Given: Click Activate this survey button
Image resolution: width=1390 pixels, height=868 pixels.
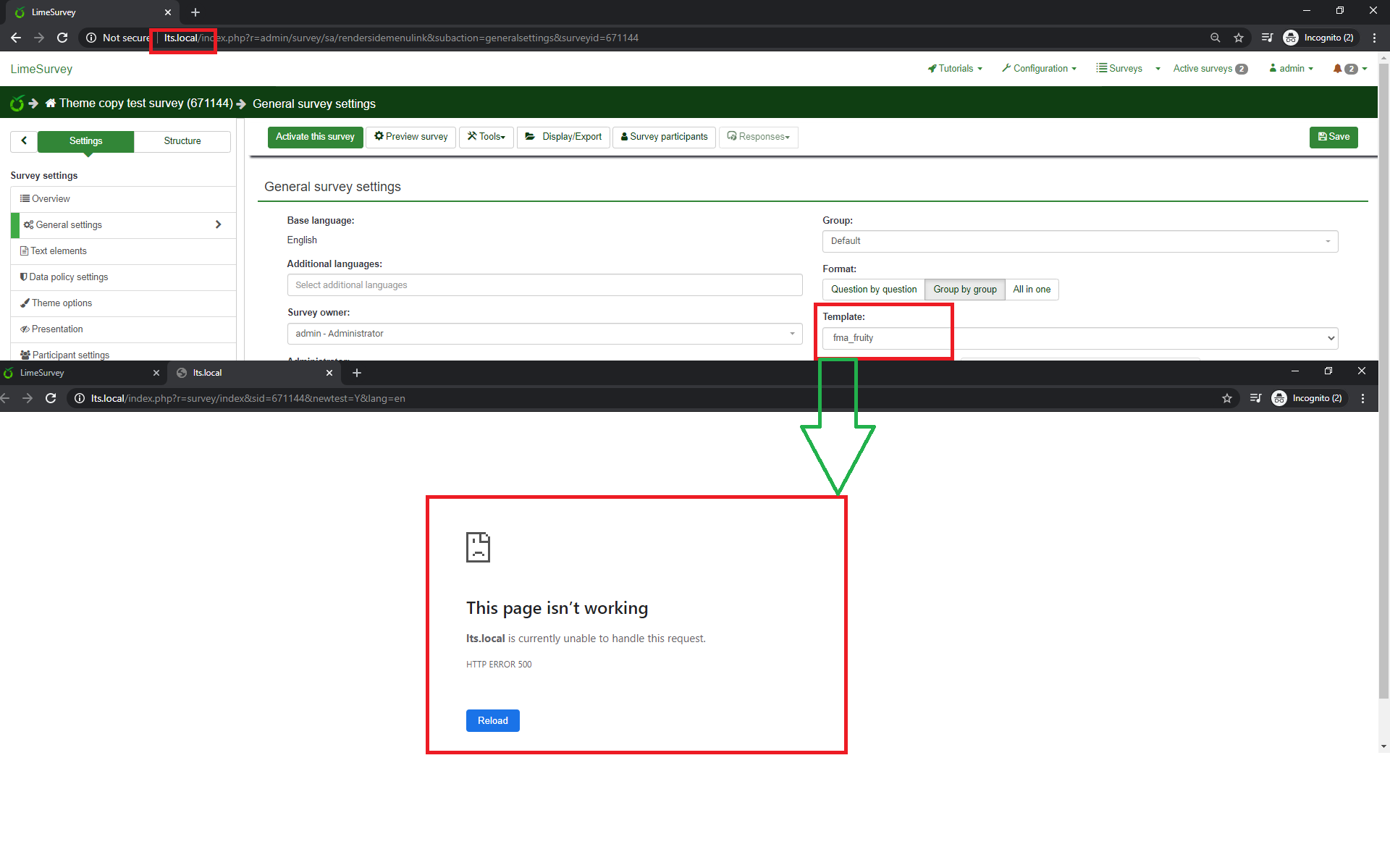Looking at the screenshot, I should coord(315,137).
